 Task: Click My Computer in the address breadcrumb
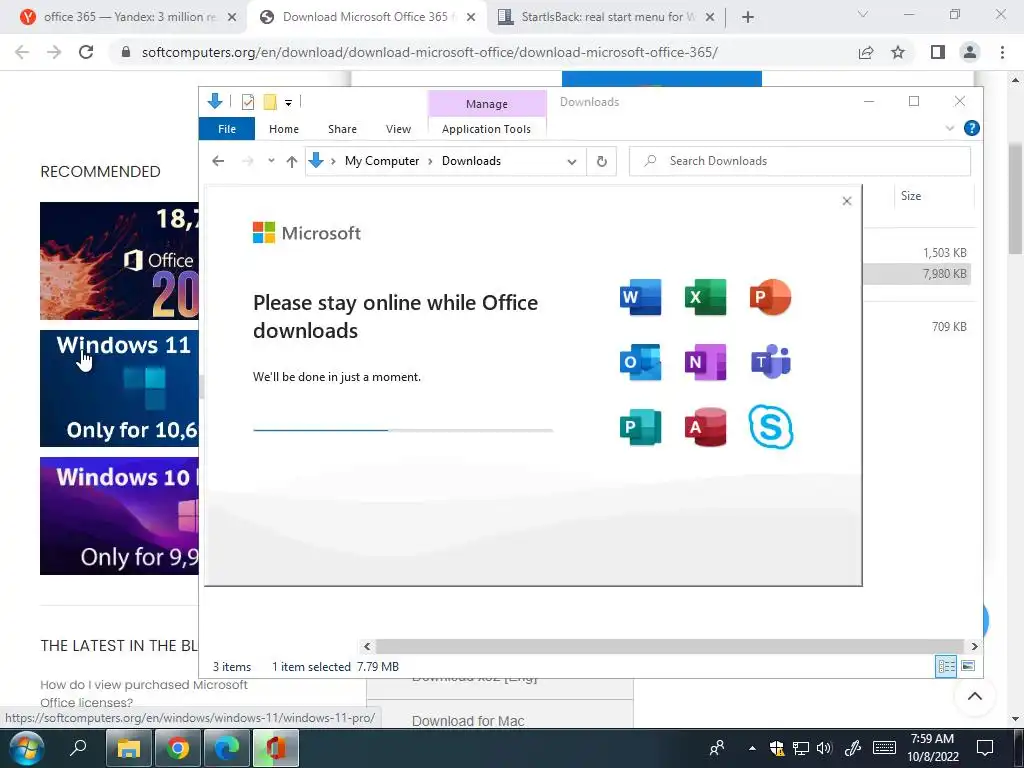tap(382, 161)
